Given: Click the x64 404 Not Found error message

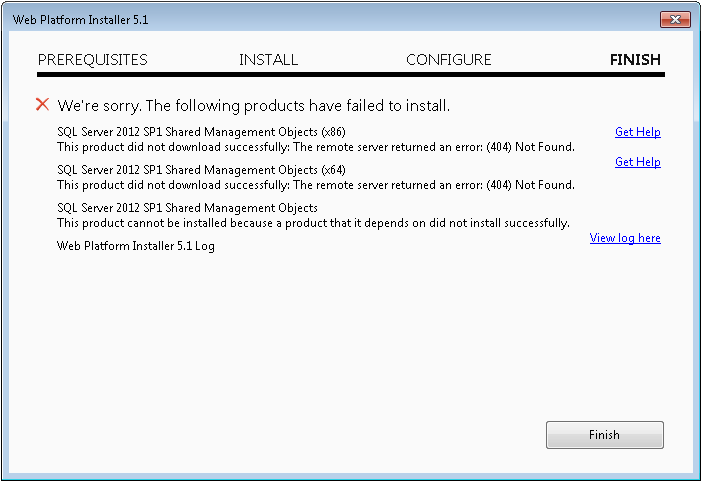Looking at the screenshot, I should click(x=316, y=185).
